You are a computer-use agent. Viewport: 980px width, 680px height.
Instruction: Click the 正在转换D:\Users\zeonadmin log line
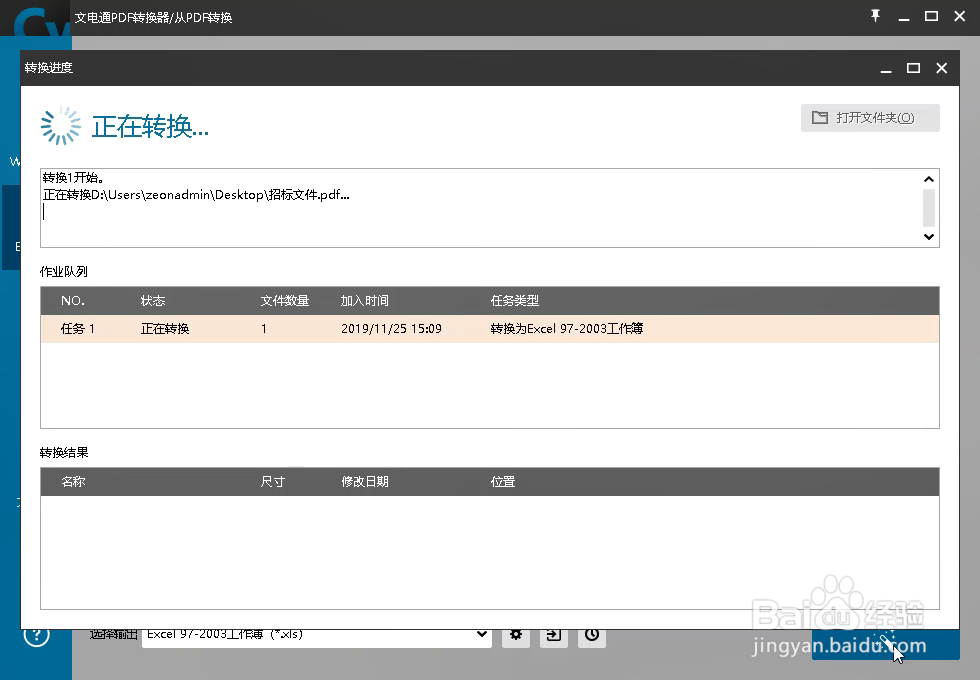pos(196,195)
